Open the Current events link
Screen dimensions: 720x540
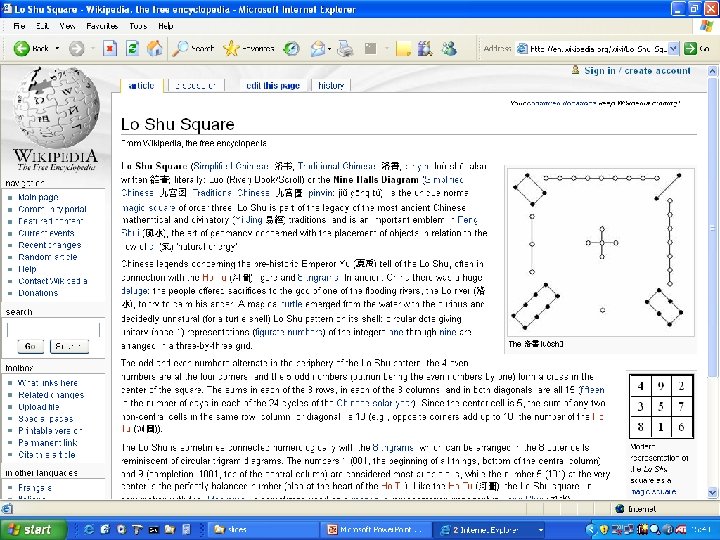[46, 233]
